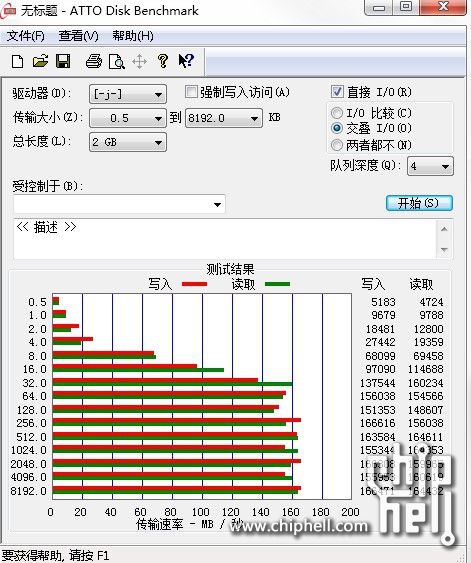Select the 两者都不 radio option

click(337, 145)
